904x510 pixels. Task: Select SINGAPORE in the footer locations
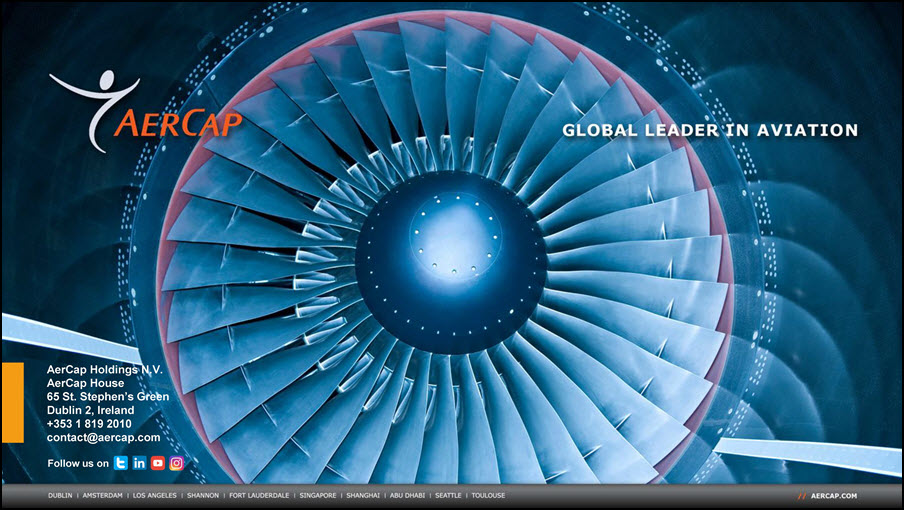point(318,496)
